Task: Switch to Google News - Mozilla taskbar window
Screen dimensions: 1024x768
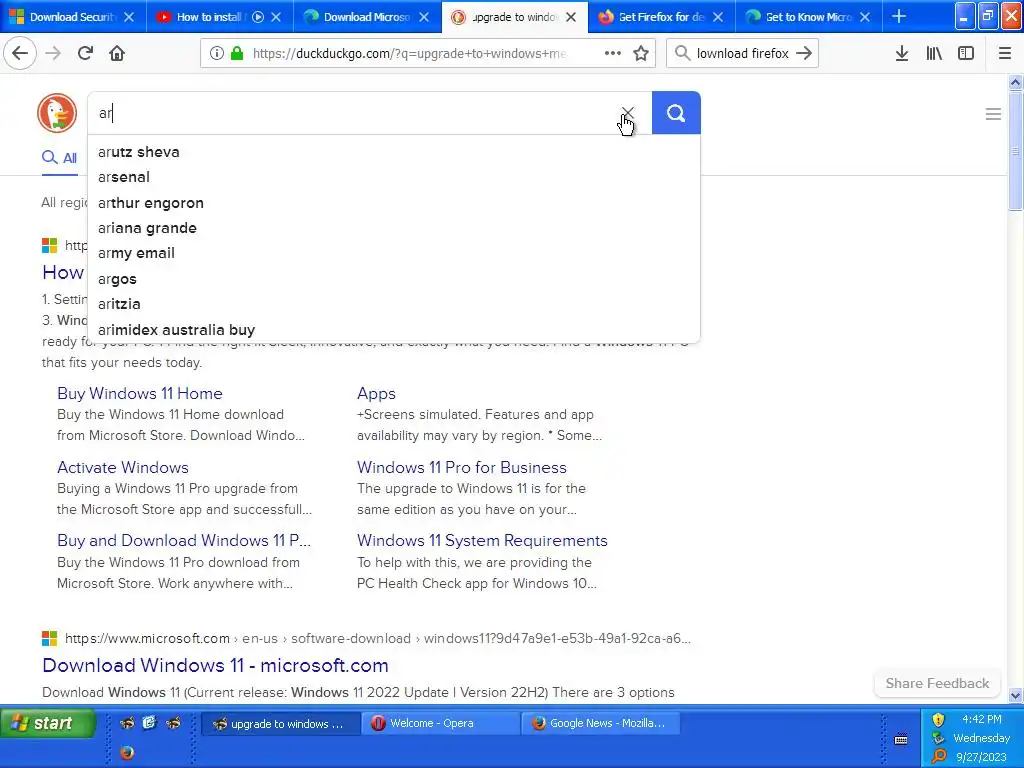Action: pos(600,723)
